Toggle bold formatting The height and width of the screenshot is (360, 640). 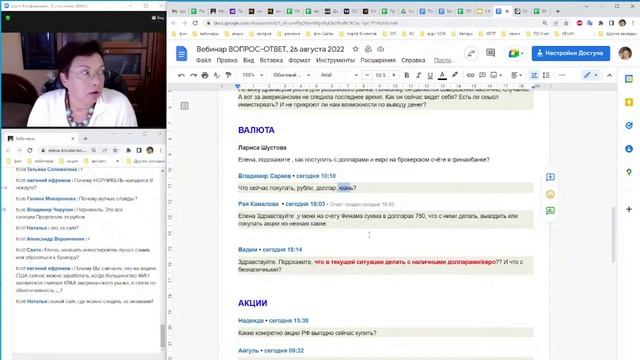coord(407,75)
